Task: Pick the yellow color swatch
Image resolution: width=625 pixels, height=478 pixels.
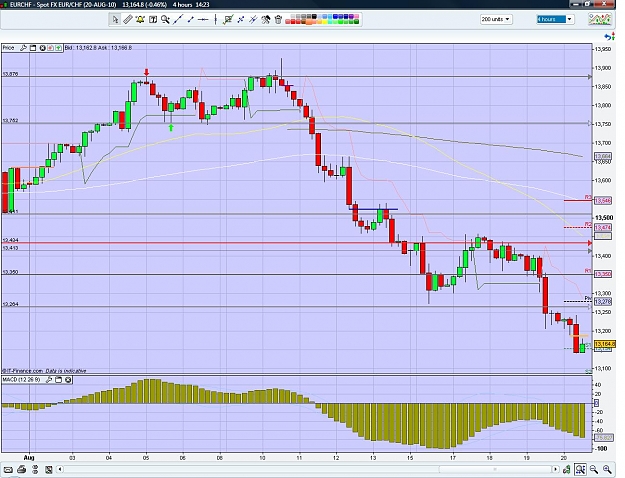Action: click(x=324, y=22)
